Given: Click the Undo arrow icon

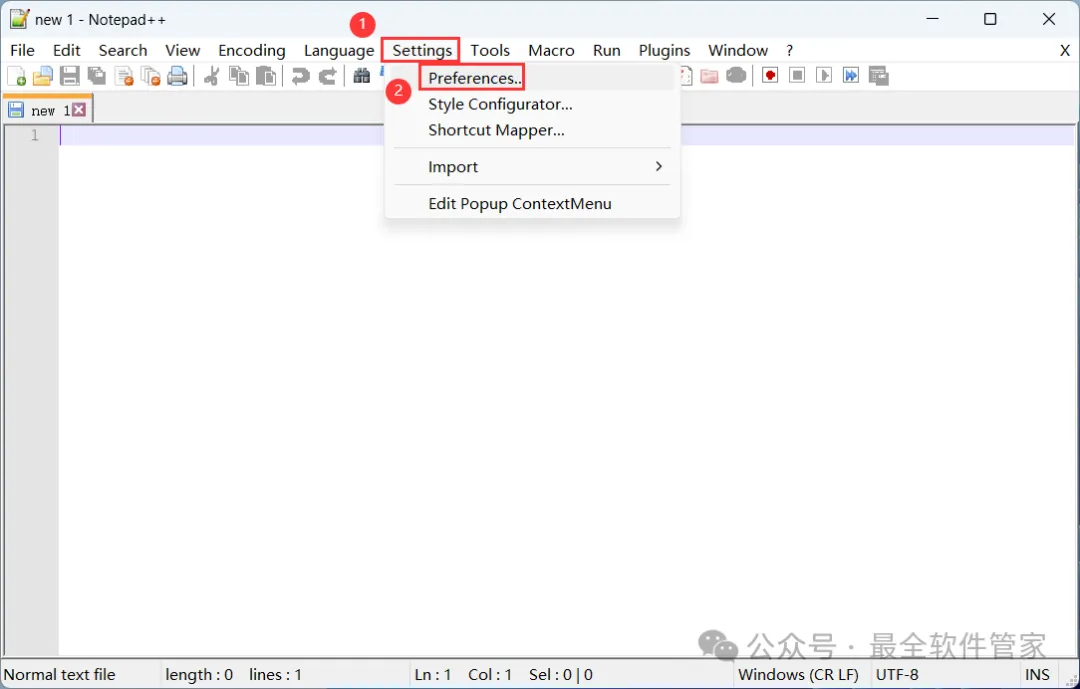Looking at the screenshot, I should coord(300,76).
